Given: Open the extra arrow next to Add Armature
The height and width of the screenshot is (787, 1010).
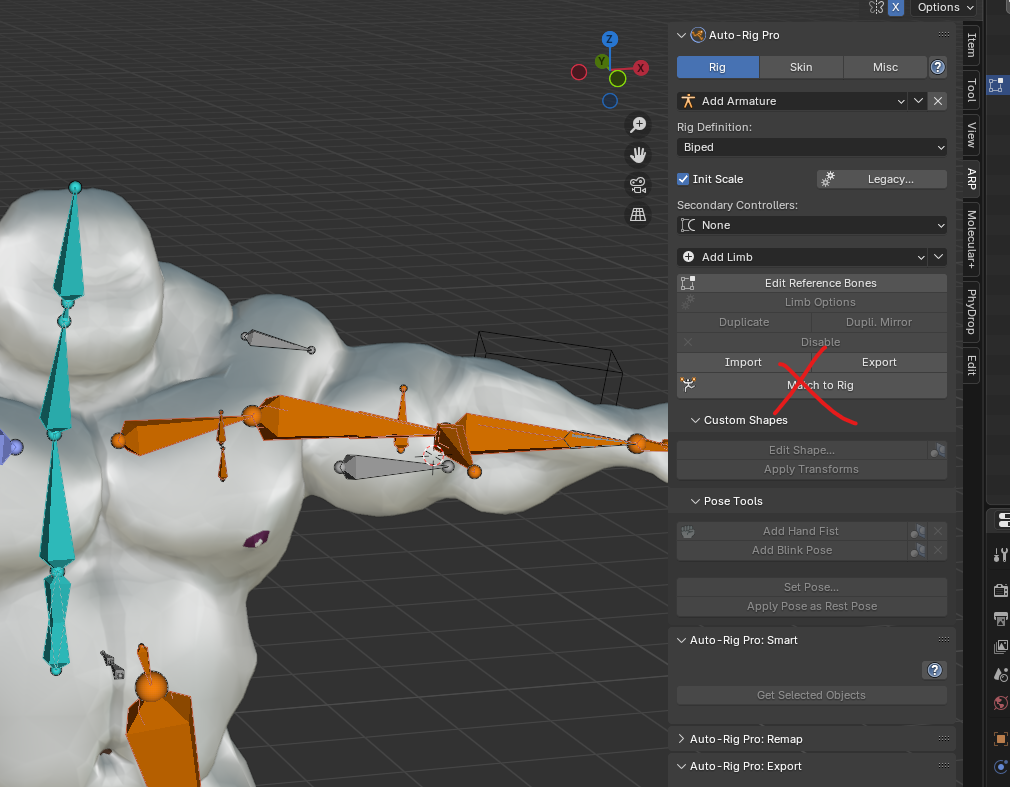Looking at the screenshot, I should tap(919, 101).
